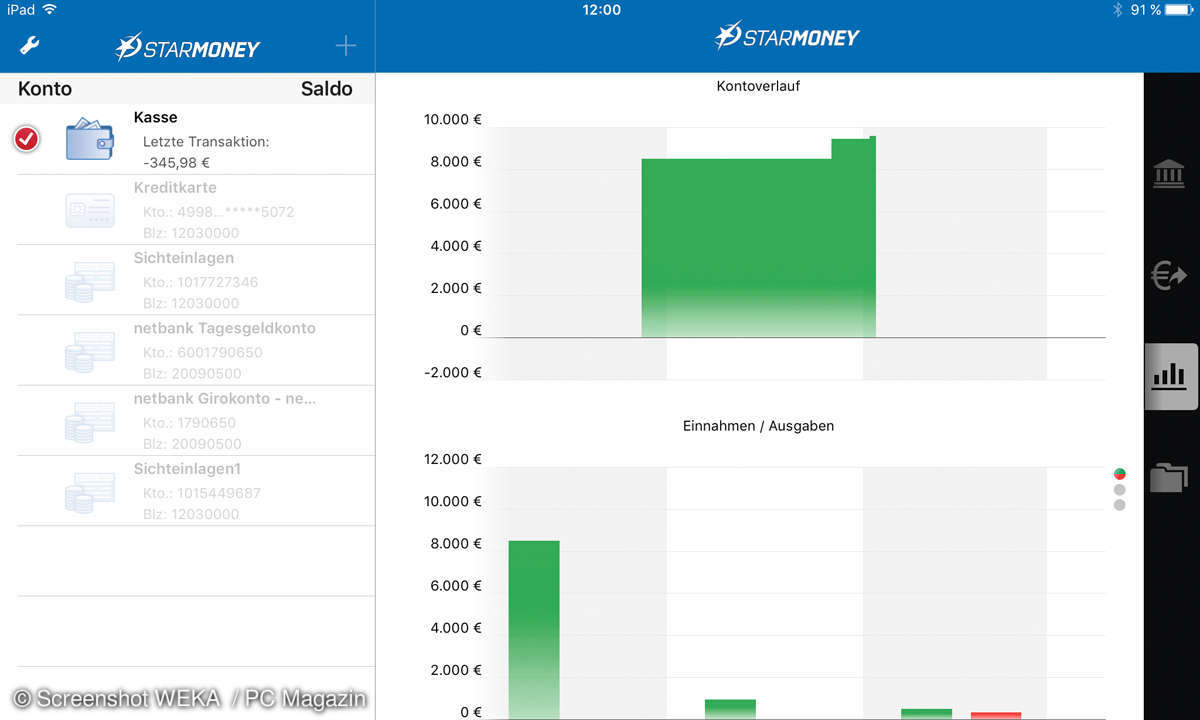The height and width of the screenshot is (720, 1200).
Task: Tap the 12:00 clock in status bar
Action: click(x=601, y=10)
